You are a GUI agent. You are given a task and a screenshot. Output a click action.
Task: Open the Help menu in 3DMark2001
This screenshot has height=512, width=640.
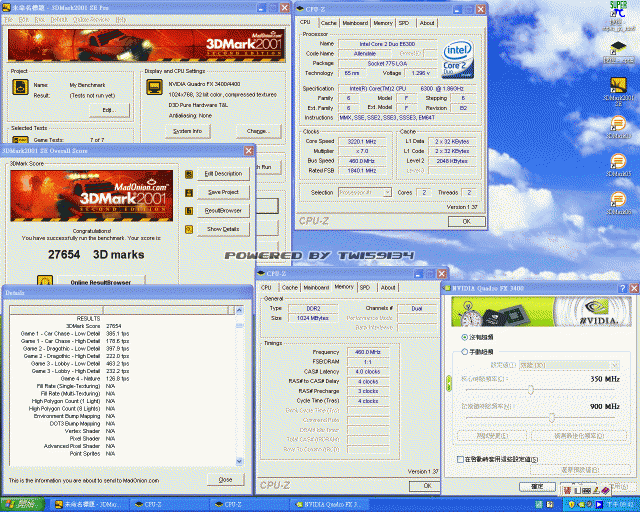[x=120, y=20]
